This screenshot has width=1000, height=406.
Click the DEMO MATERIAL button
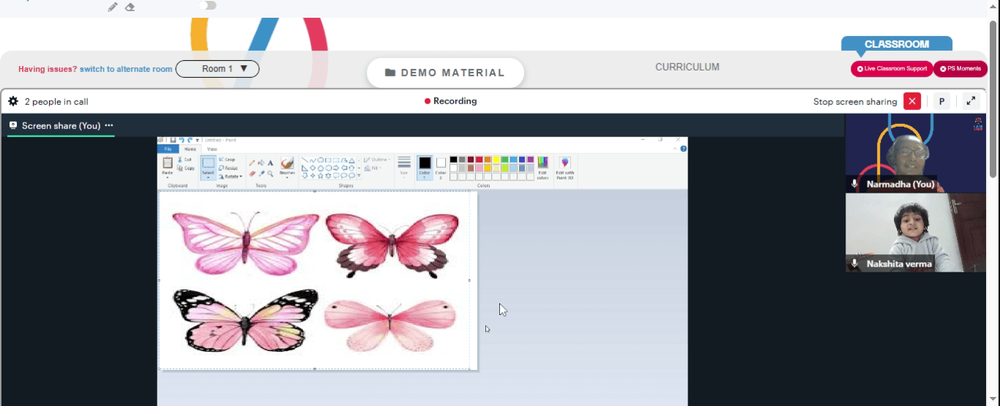pos(445,73)
